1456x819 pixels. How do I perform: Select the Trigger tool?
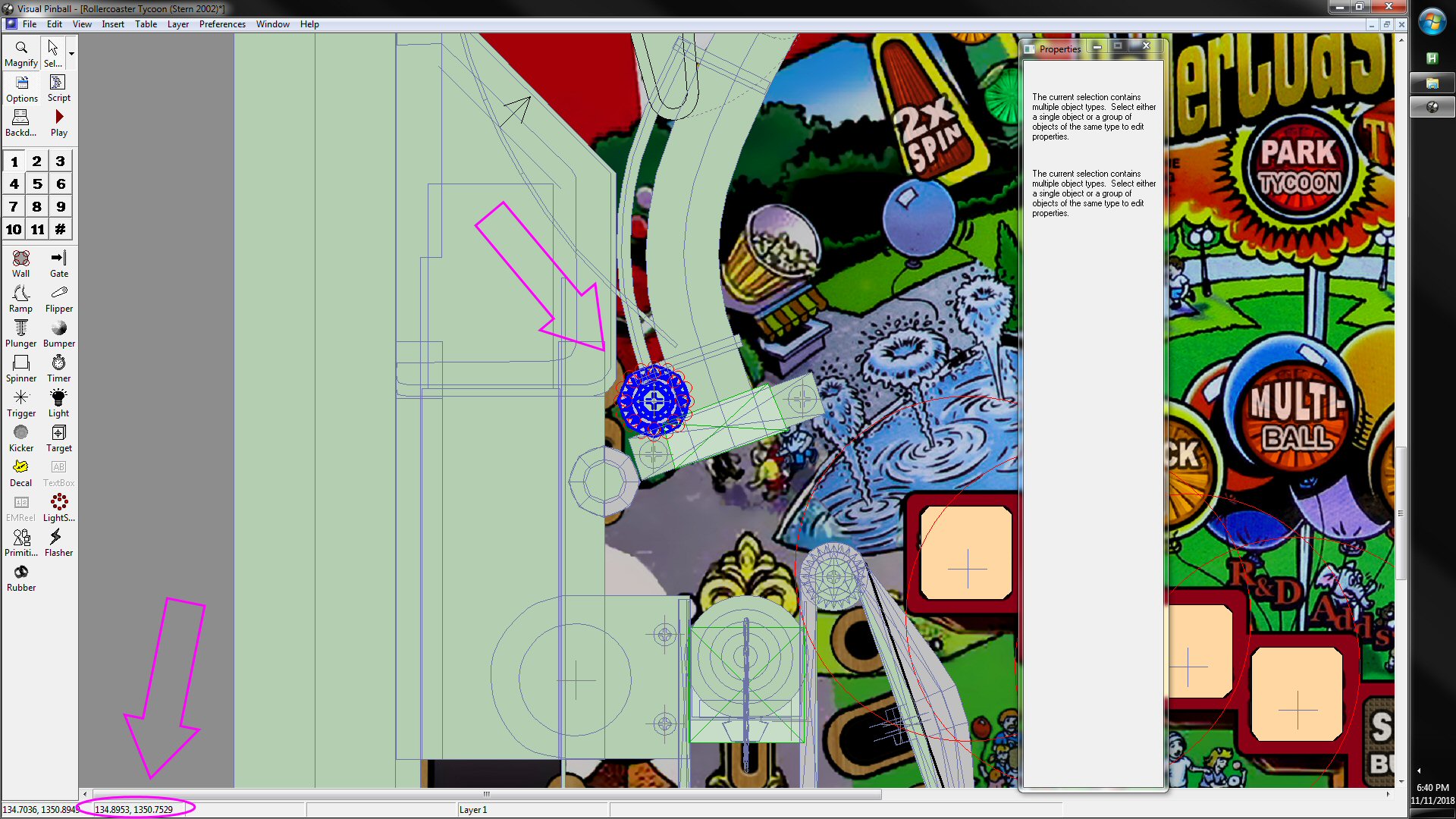click(x=20, y=403)
